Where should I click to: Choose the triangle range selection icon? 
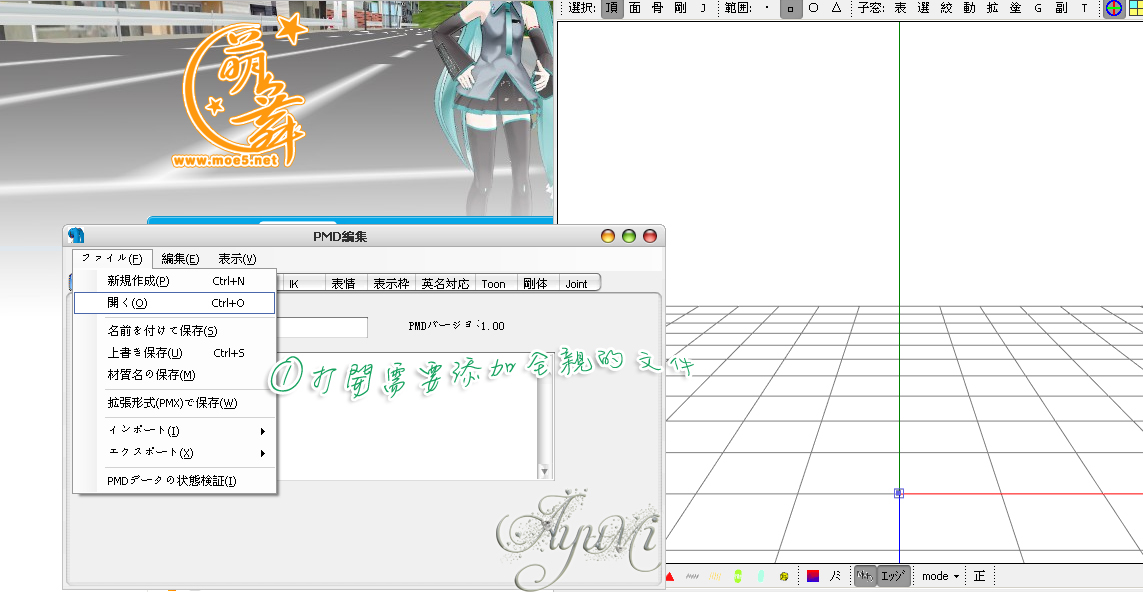pyautogui.click(x=836, y=9)
